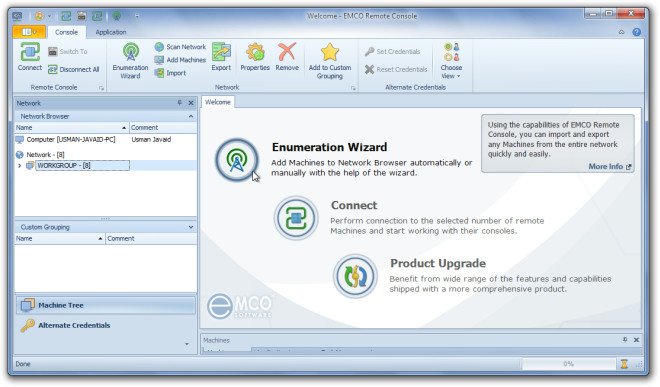Screen dimensions: 660x387
Task: Click the Enumeration Wizard heading link
Action: tap(330, 147)
